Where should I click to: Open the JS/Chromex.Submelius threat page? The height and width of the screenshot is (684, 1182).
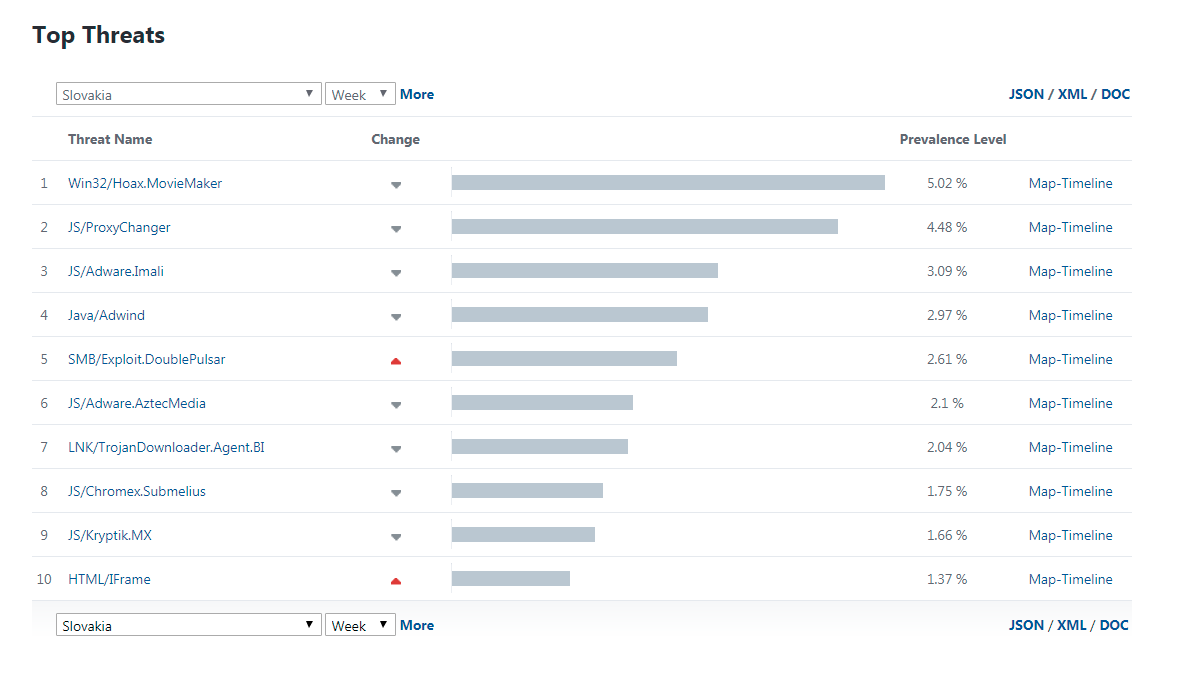[136, 492]
